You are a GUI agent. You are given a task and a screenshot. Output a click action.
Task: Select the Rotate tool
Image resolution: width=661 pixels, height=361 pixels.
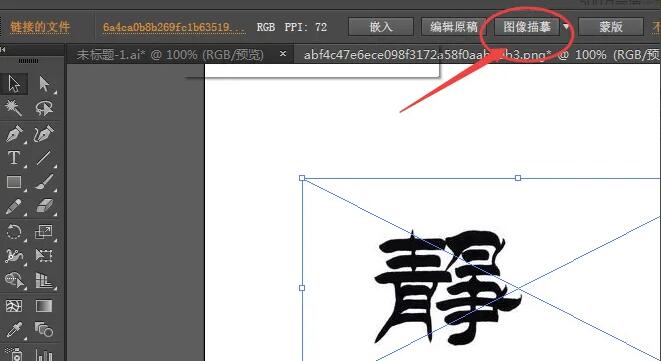[14, 232]
